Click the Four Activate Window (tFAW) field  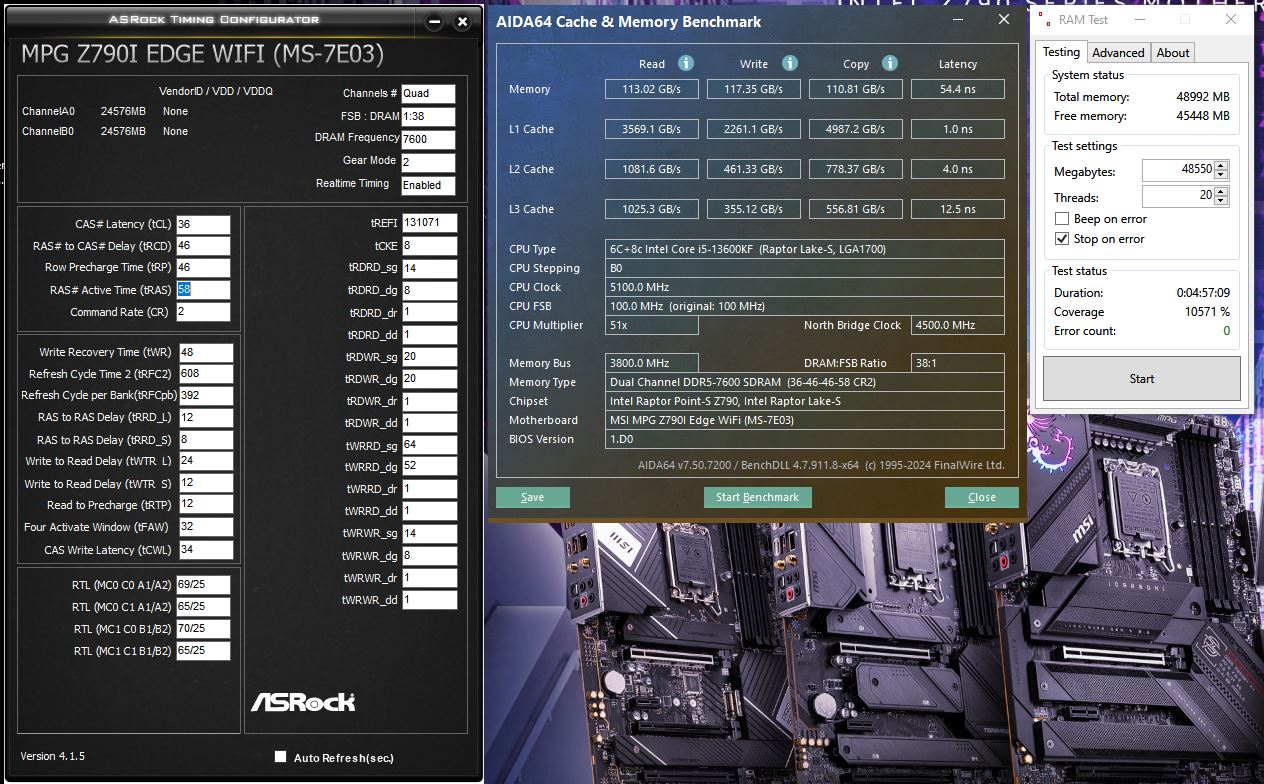[x=206, y=527]
